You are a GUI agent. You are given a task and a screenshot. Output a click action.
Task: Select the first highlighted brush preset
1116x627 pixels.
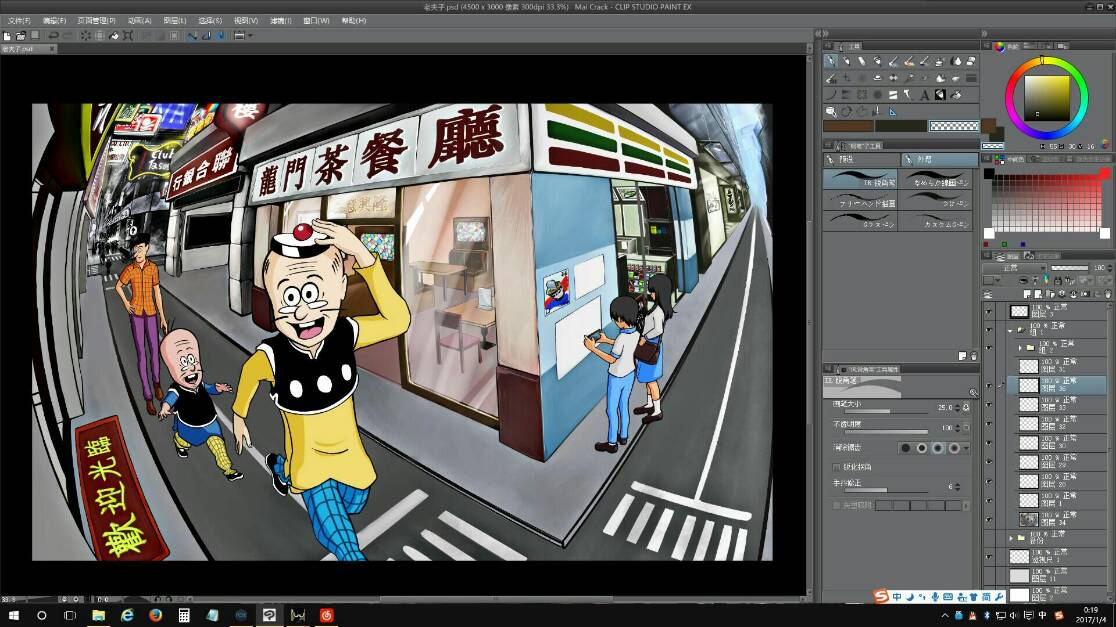point(860,179)
